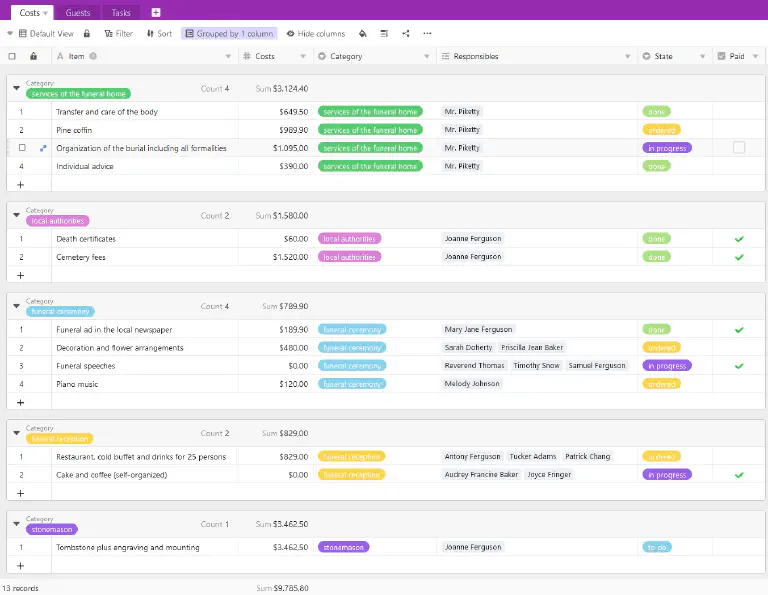768x595 pixels.
Task: Click the purple in progress tag on Funeral speeches
Action: [667, 366]
